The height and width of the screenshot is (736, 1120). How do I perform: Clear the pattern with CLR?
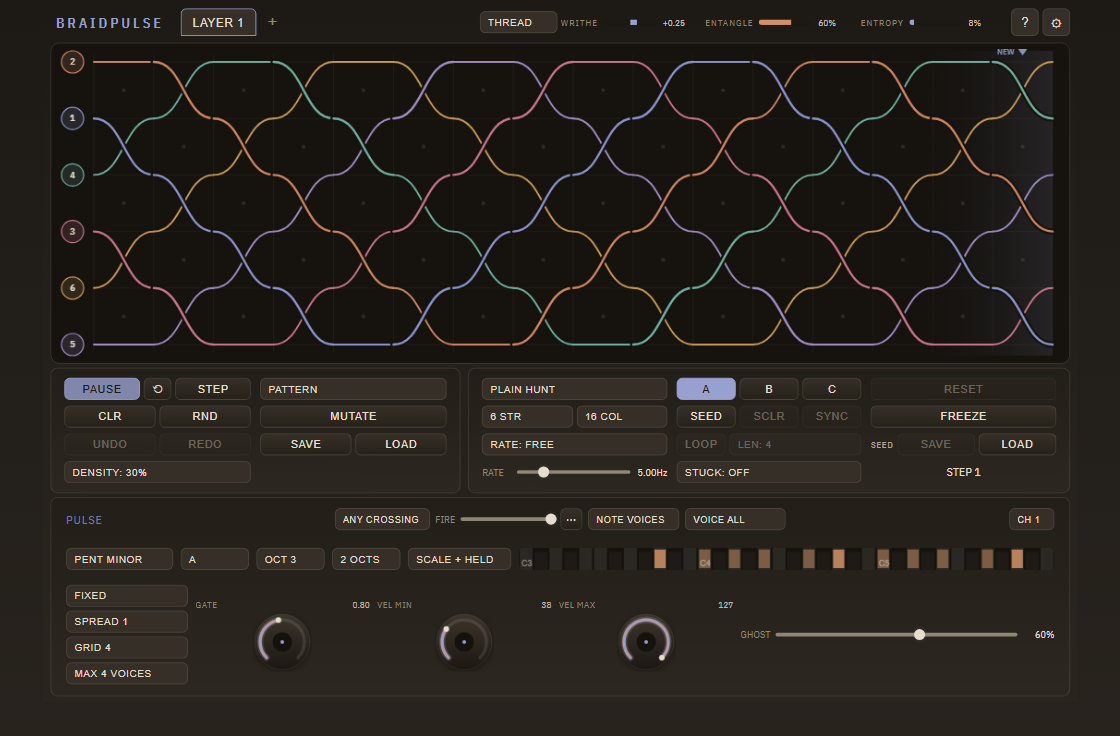[x=109, y=416]
